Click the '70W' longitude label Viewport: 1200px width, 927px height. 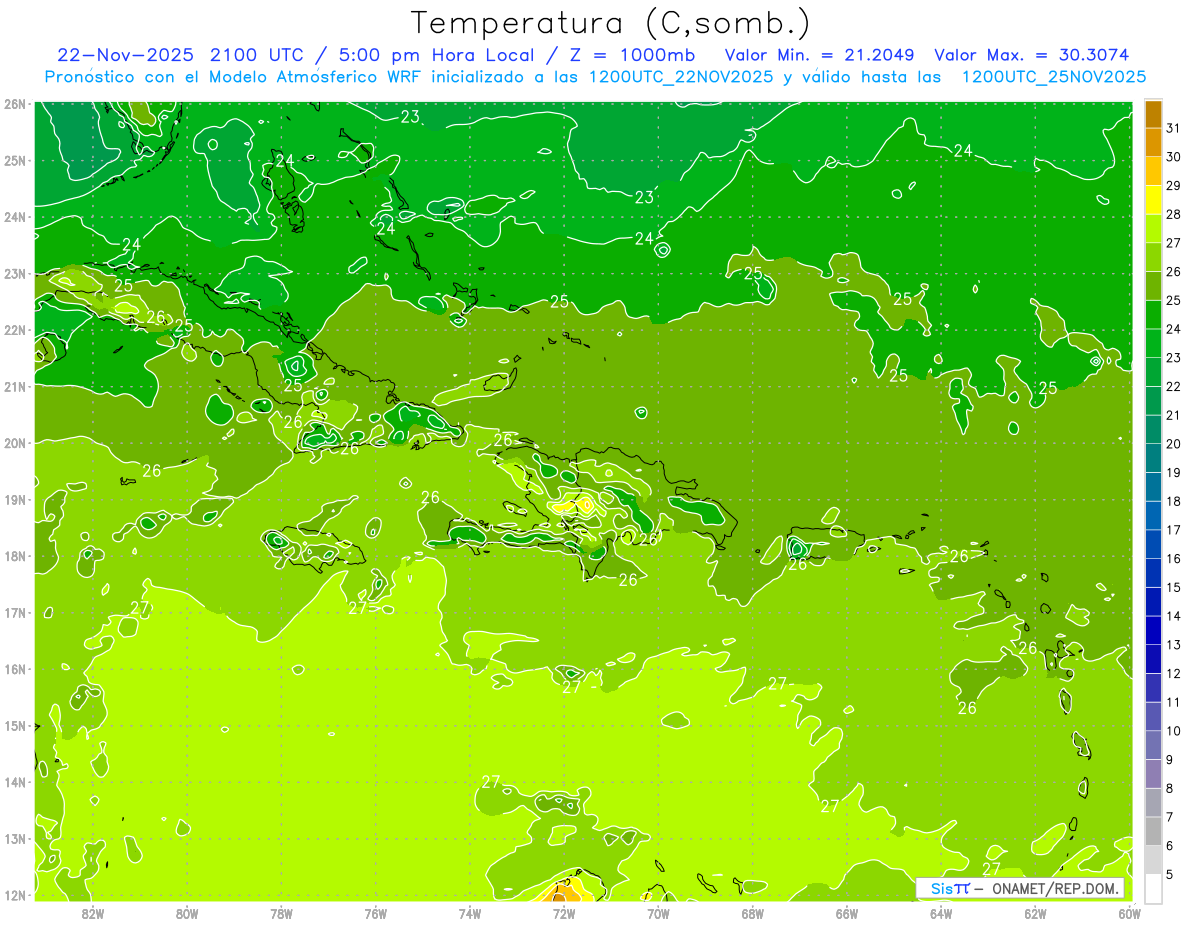(x=658, y=913)
